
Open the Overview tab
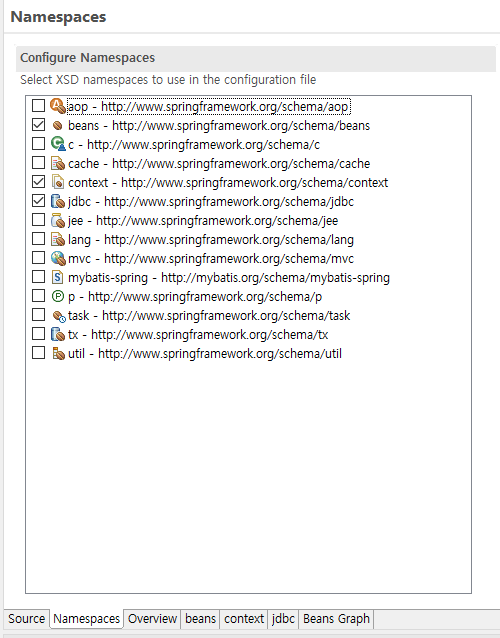(x=152, y=618)
